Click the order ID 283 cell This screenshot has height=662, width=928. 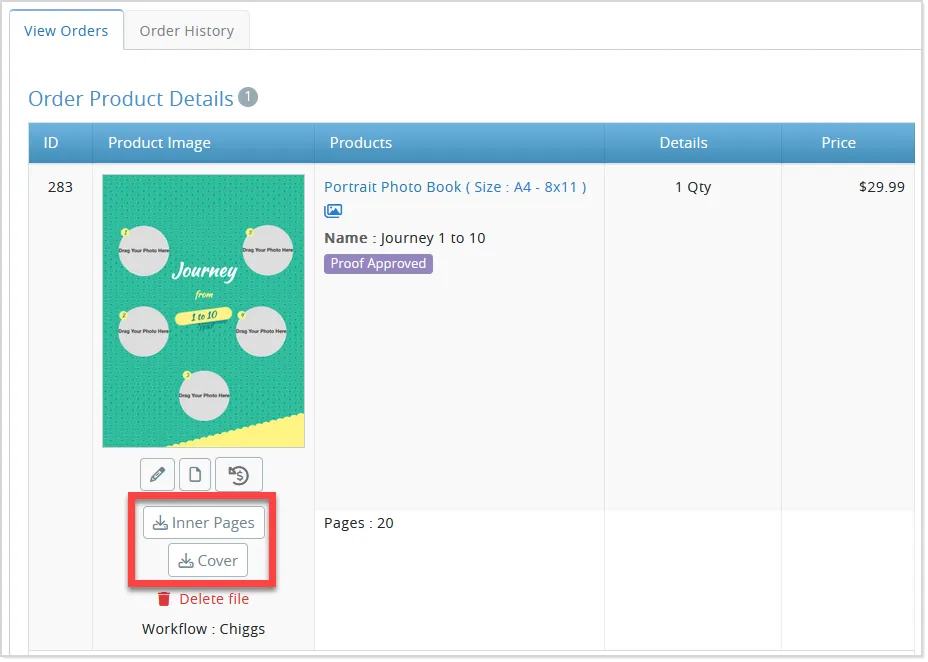60,188
